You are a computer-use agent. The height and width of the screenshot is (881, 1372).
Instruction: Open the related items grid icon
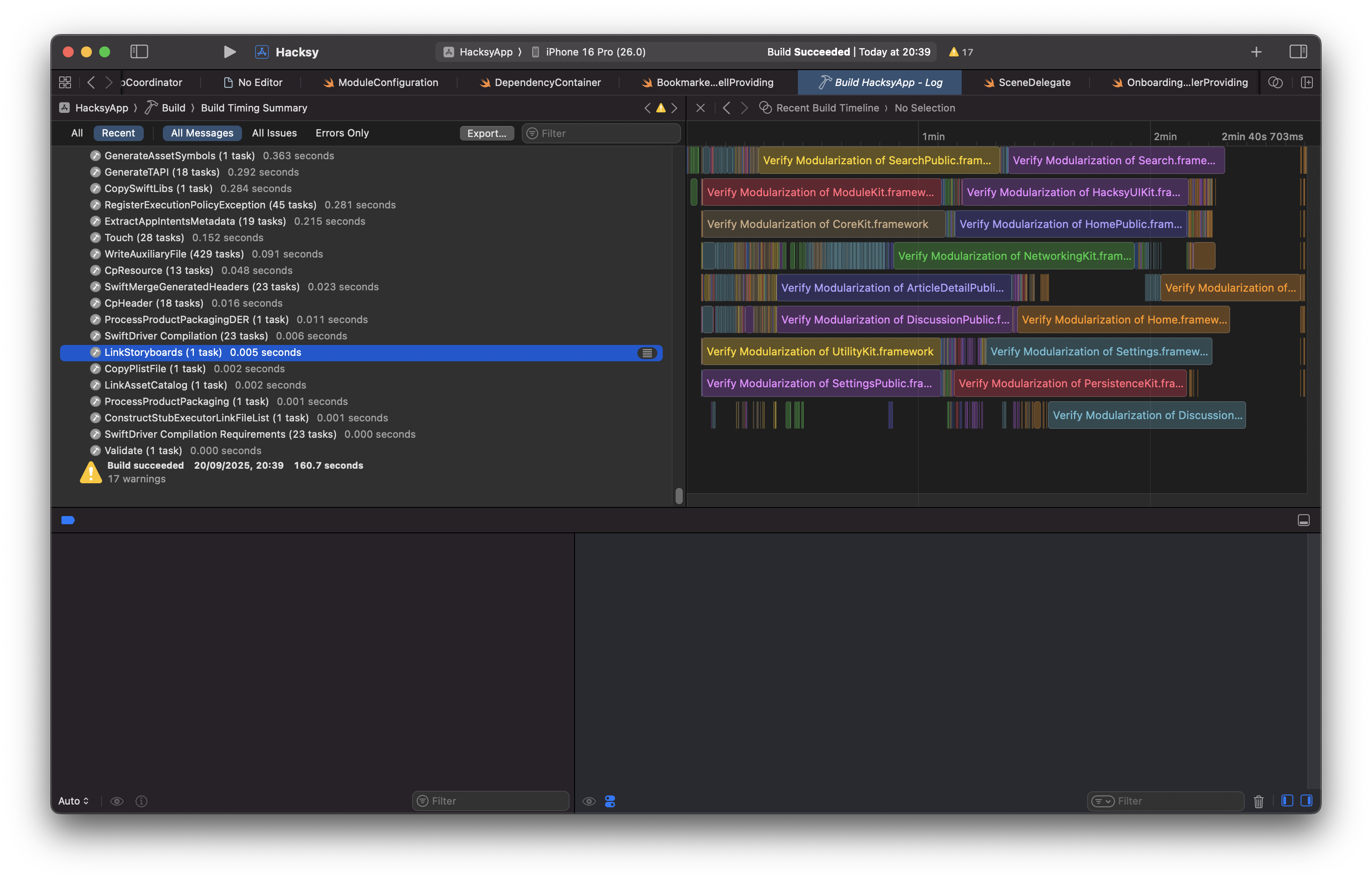pyautogui.click(x=65, y=82)
